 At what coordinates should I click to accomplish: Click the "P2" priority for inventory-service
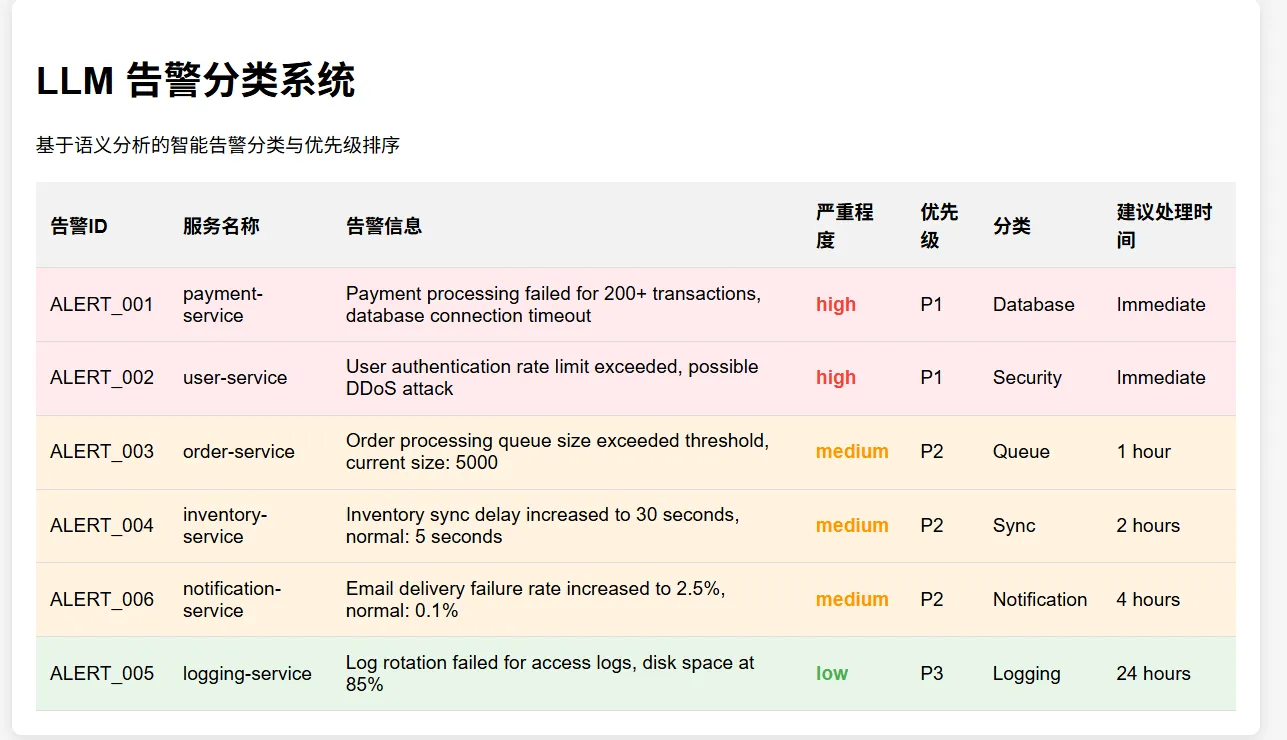click(x=932, y=526)
